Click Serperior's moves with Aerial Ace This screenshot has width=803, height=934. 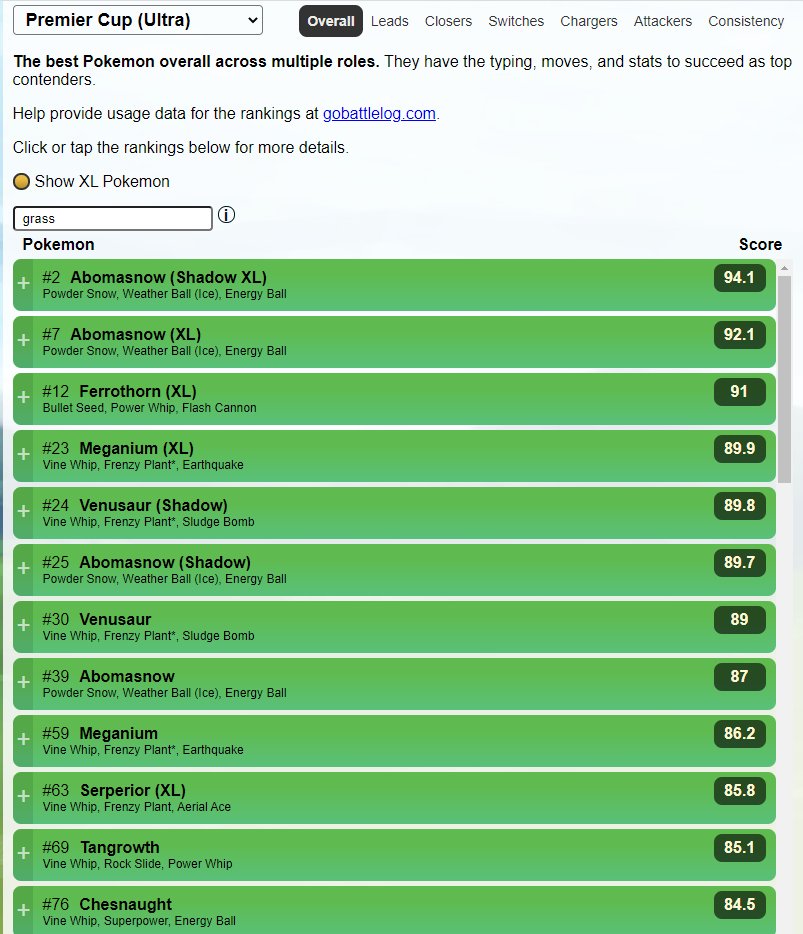coord(136,807)
